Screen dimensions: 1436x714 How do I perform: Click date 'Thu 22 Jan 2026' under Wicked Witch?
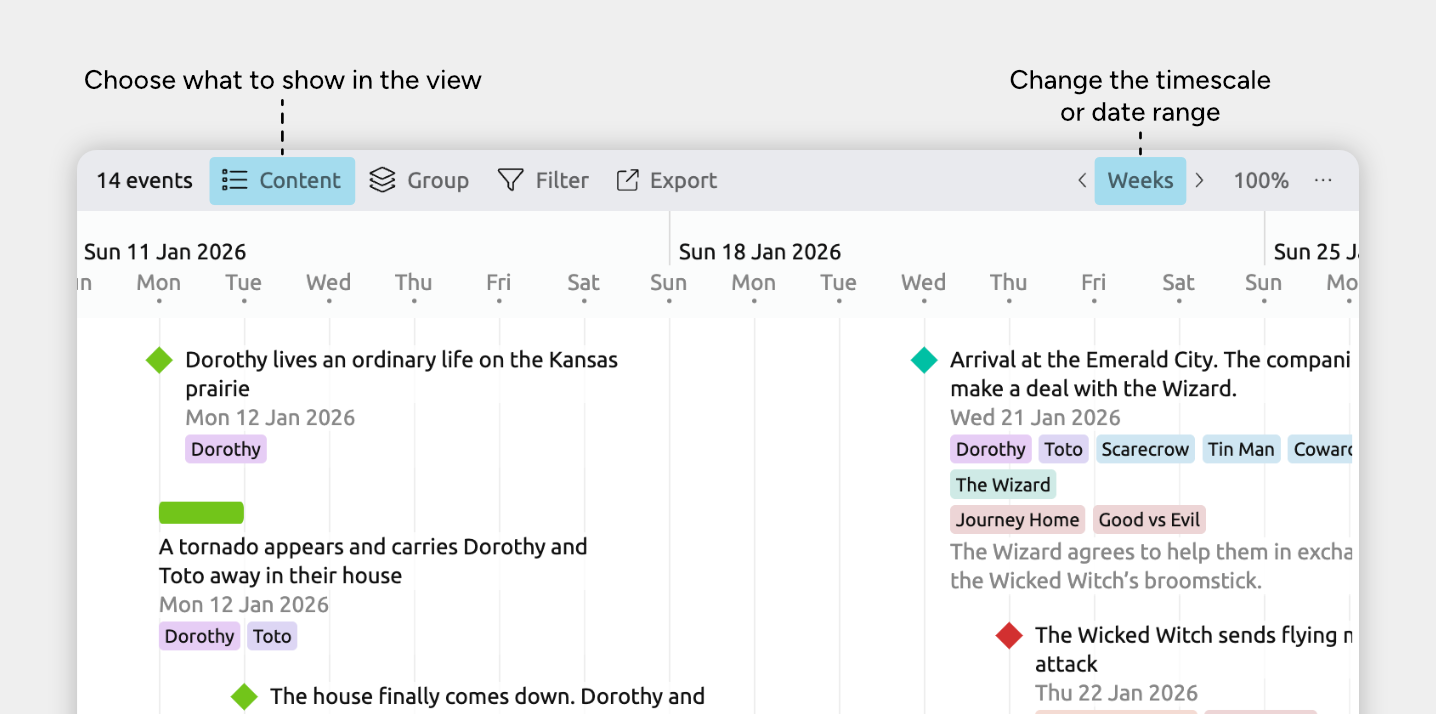1116,693
